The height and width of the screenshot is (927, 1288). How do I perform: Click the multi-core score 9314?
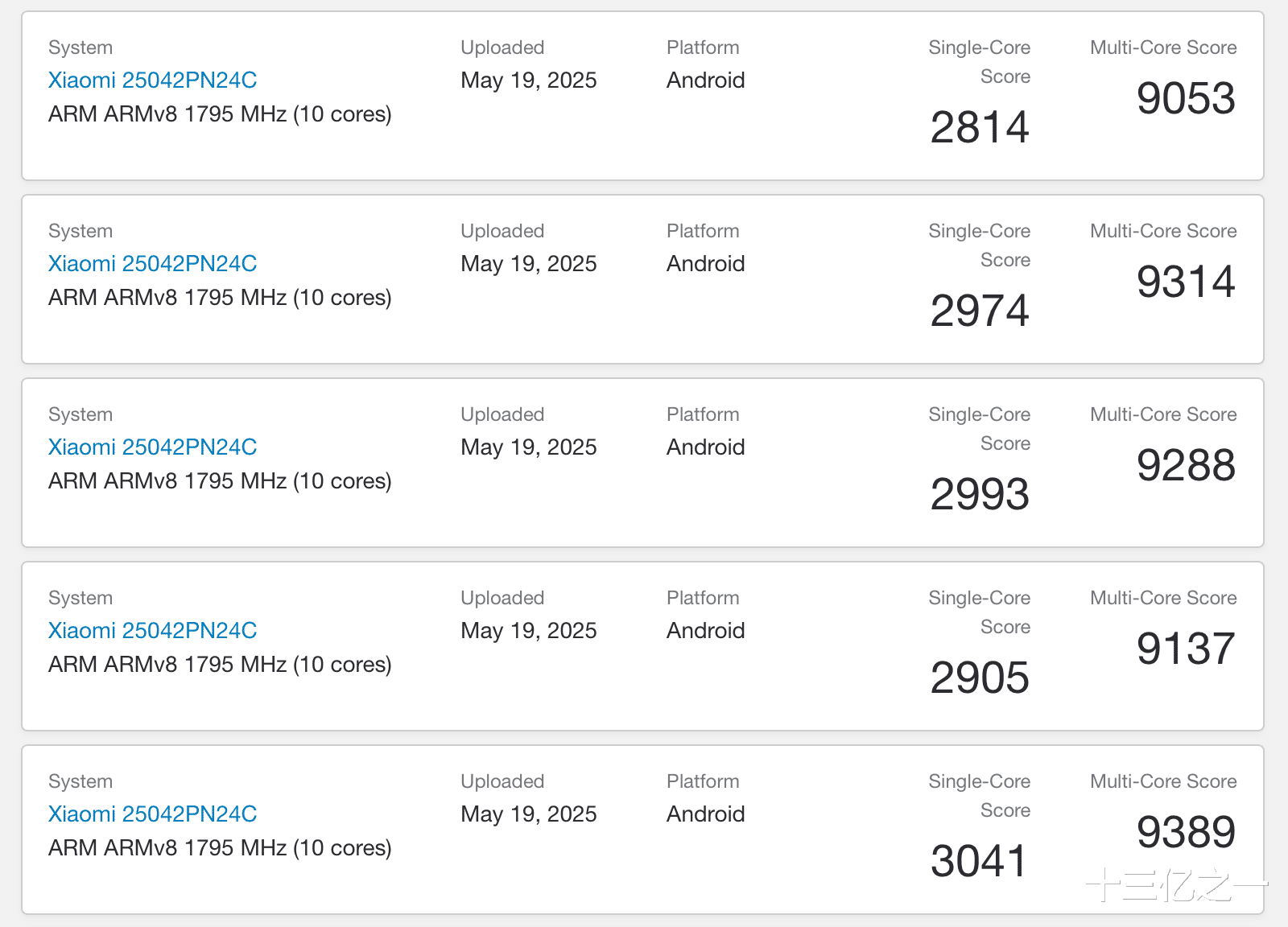(x=1185, y=282)
